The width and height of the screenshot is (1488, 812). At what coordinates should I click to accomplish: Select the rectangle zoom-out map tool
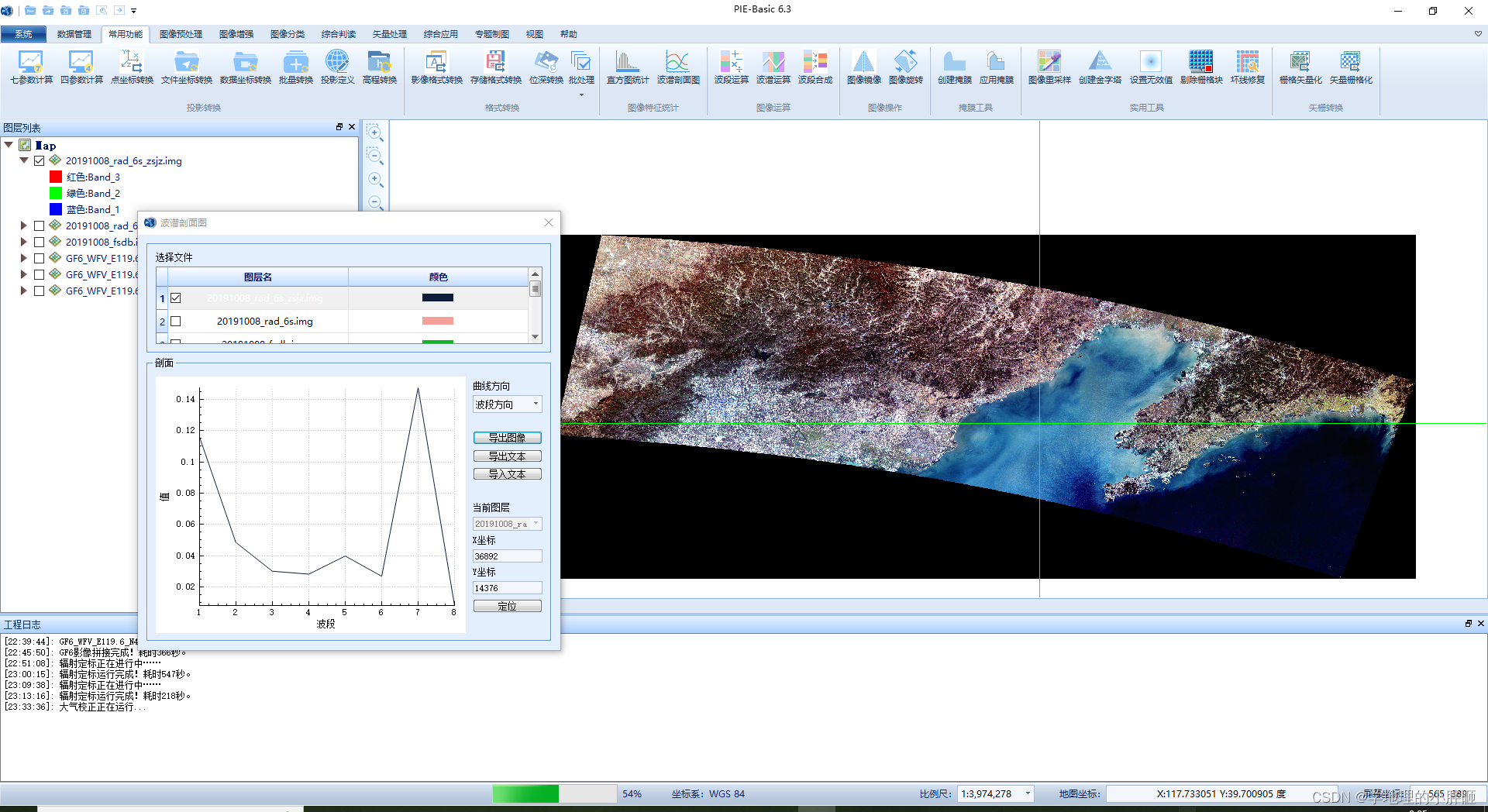click(374, 155)
